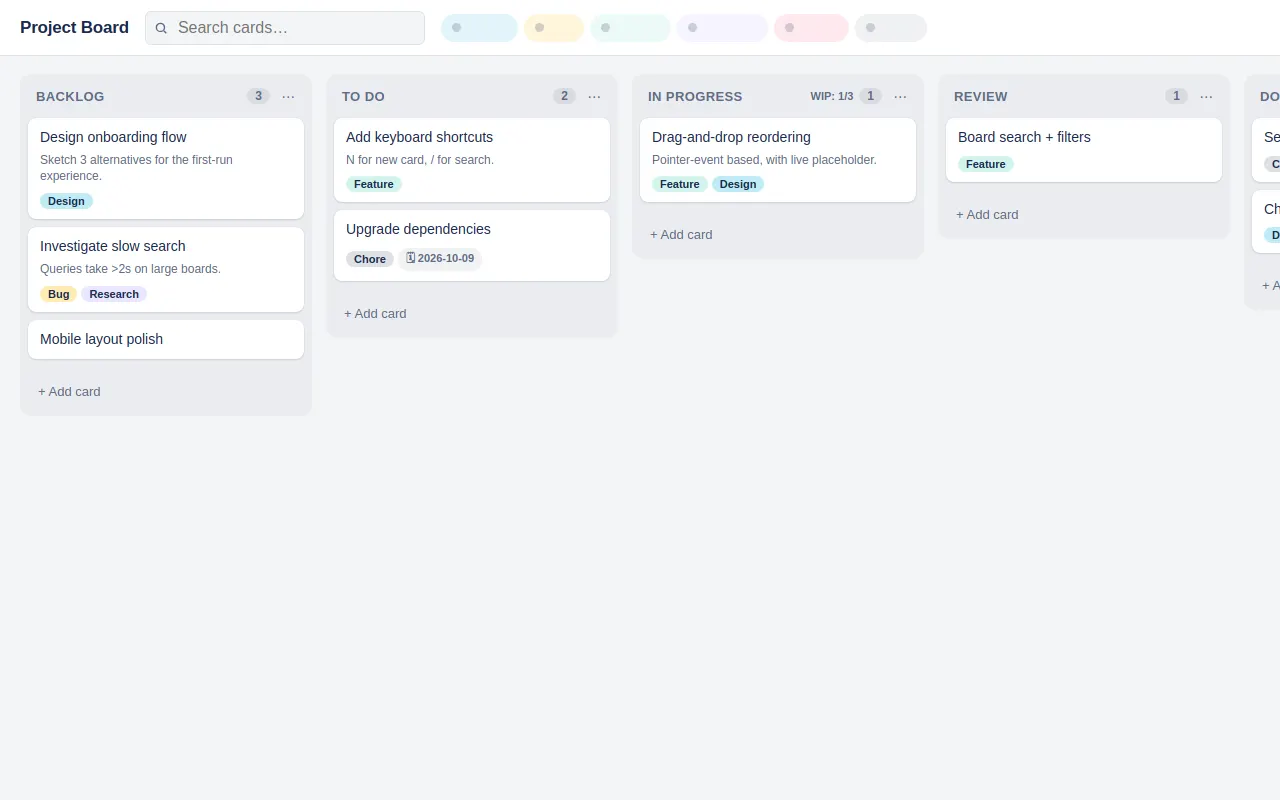Open the Board search + filters card

(1084, 151)
